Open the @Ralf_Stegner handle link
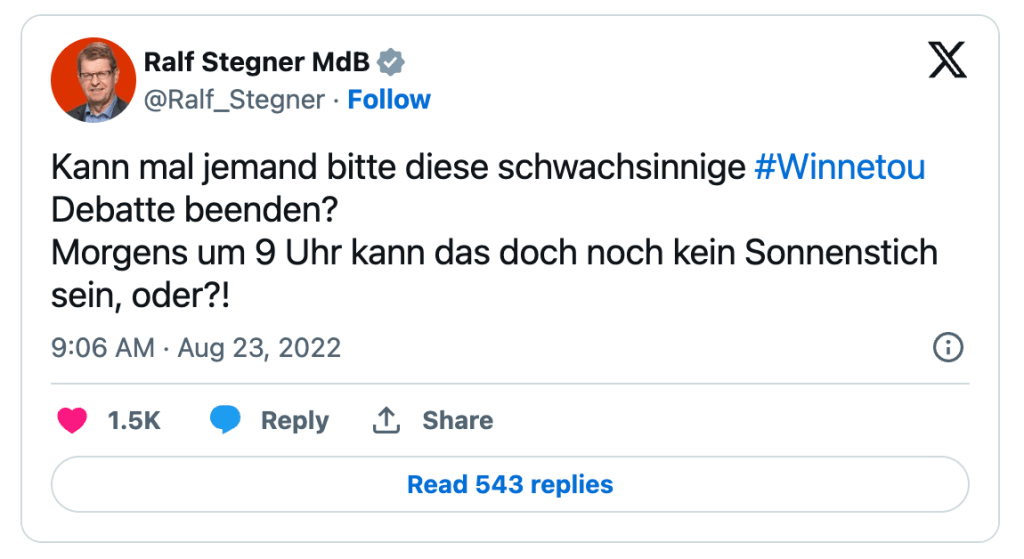The width and height of the screenshot is (1024, 559). (x=234, y=100)
